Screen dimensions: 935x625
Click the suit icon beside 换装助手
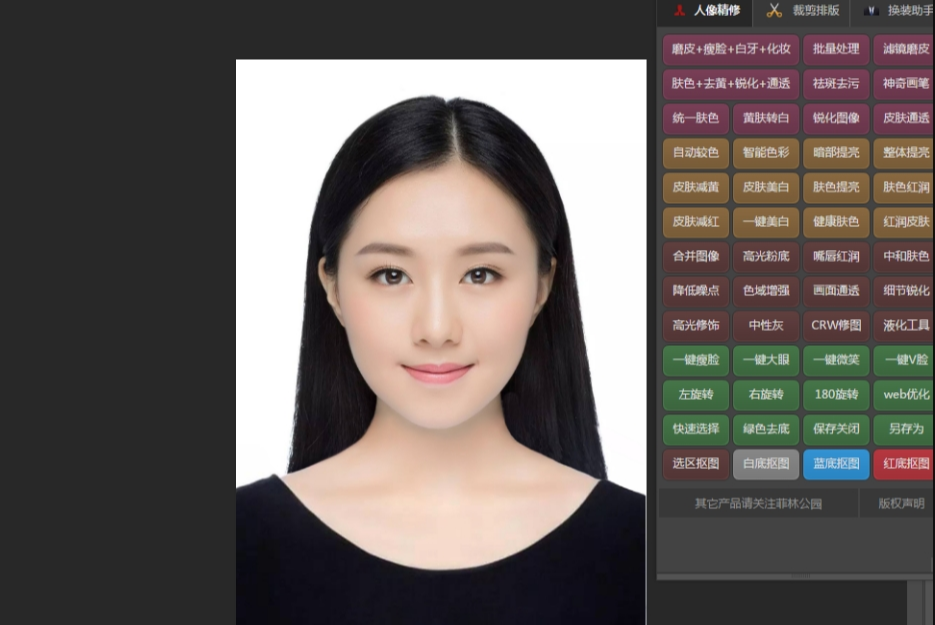[x=871, y=11]
